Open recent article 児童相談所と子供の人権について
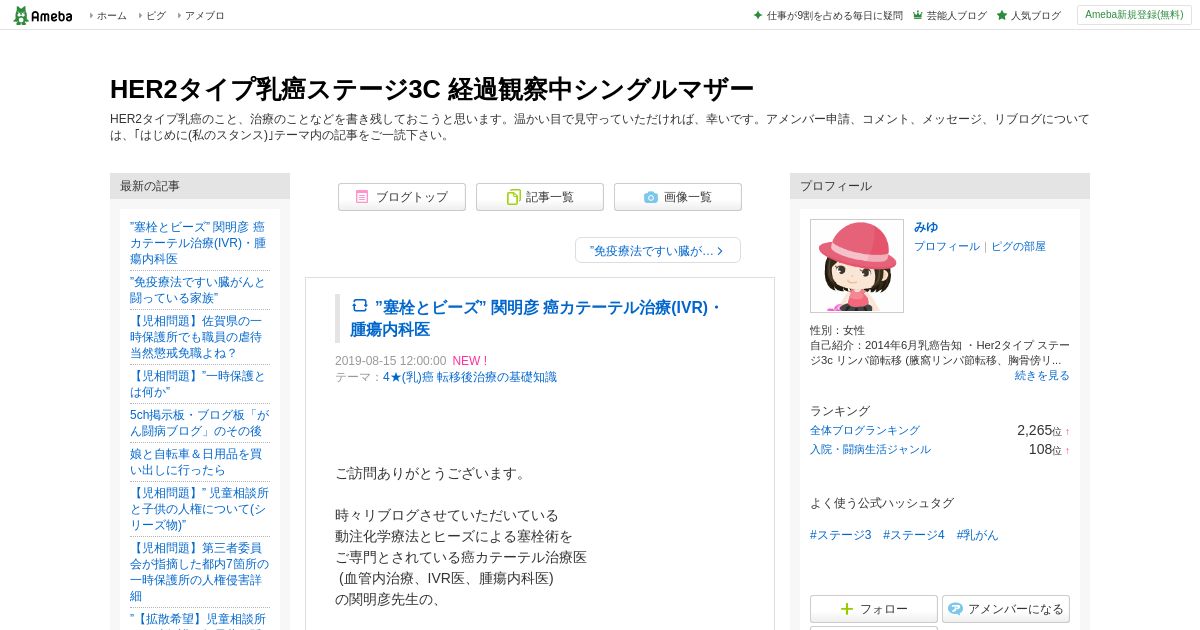This screenshot has height=630, width=1200. click(x=198, y=509)
